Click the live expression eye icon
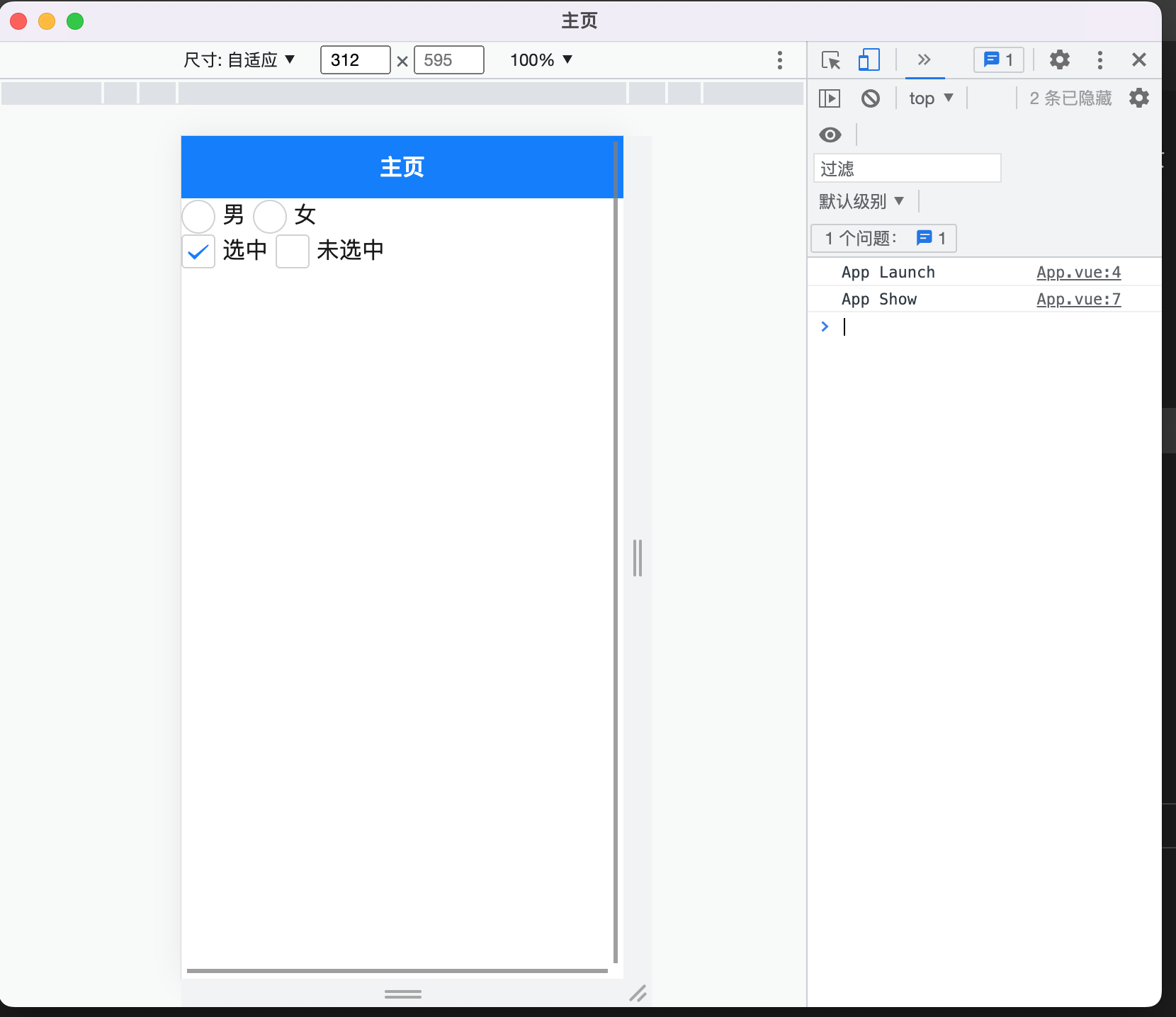This screenshot has width=1176, height=1017. [x=830, y=135]
